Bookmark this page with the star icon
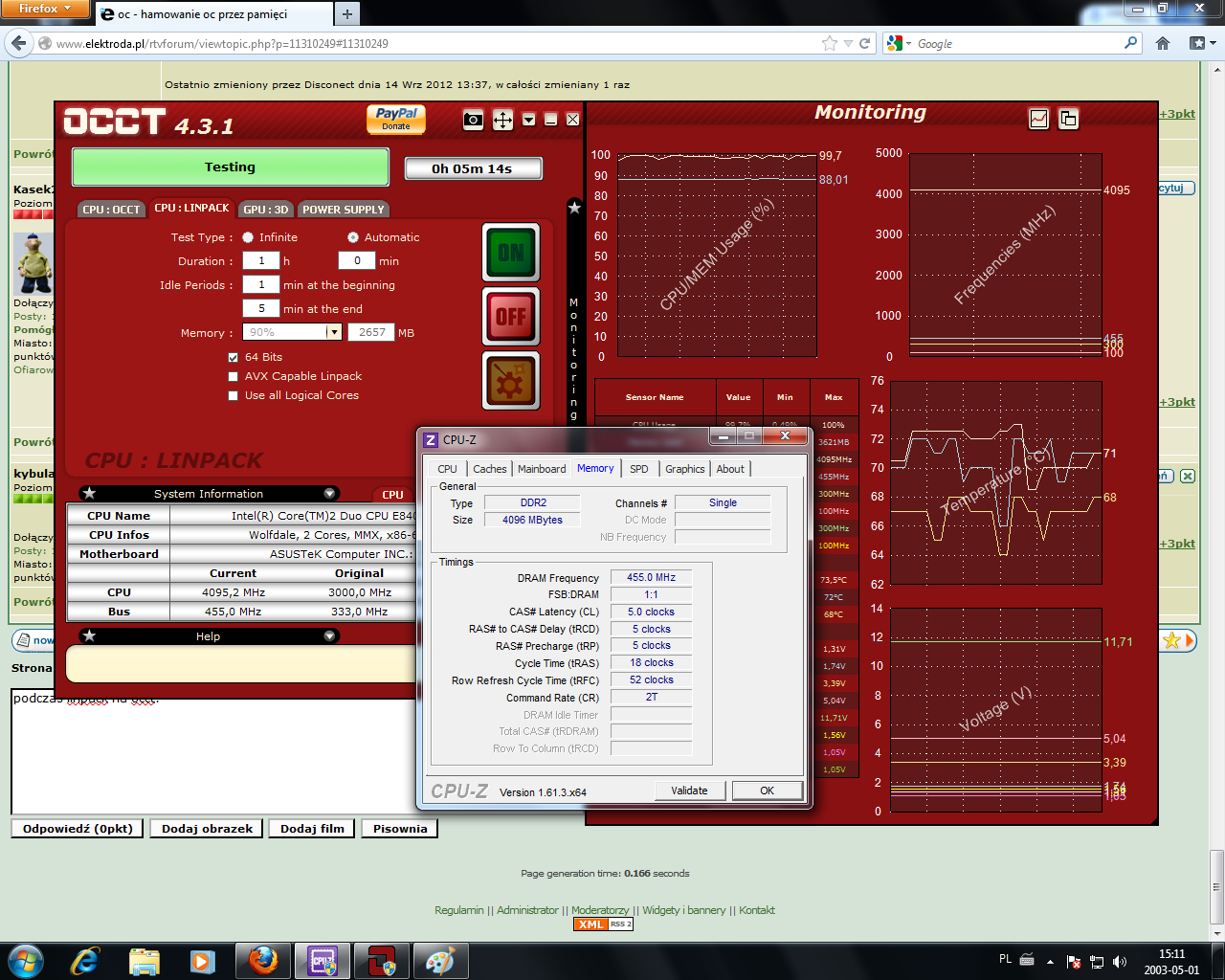The height and width of the screenshot is (980, 1225). (830, 43)
